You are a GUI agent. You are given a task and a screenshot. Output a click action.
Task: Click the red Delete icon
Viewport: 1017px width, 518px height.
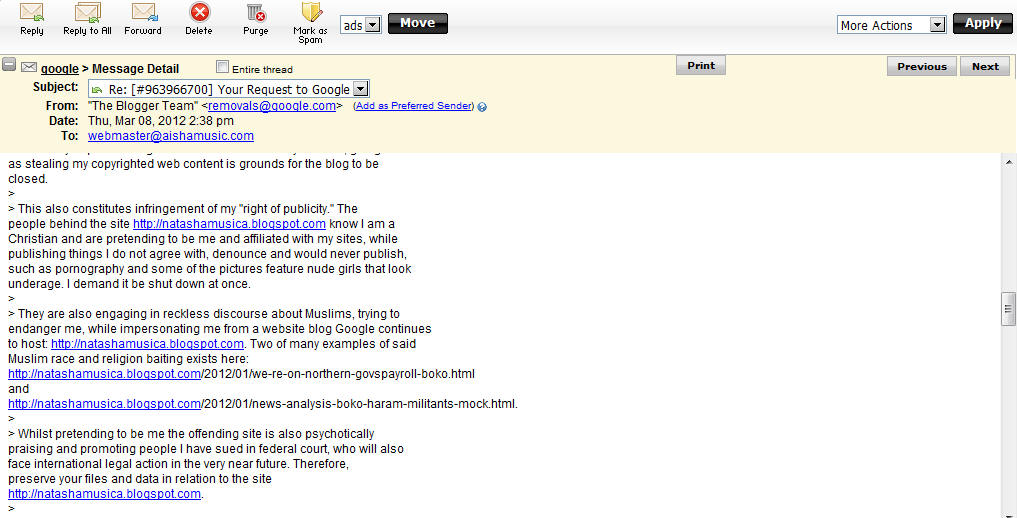point(199,12)
